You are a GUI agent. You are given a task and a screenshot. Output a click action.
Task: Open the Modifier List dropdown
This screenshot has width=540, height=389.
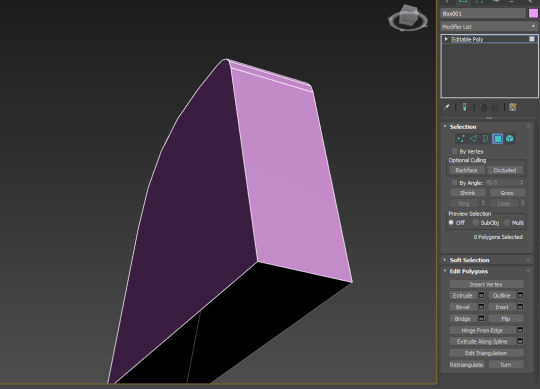pyautogui.click(x=489, y=27)
